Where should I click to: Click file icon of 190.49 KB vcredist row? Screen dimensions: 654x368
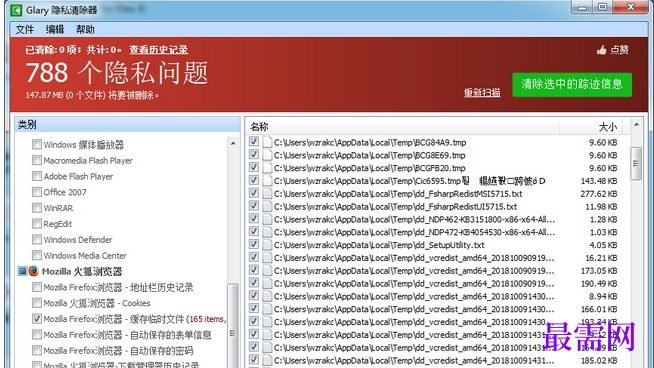267,283
